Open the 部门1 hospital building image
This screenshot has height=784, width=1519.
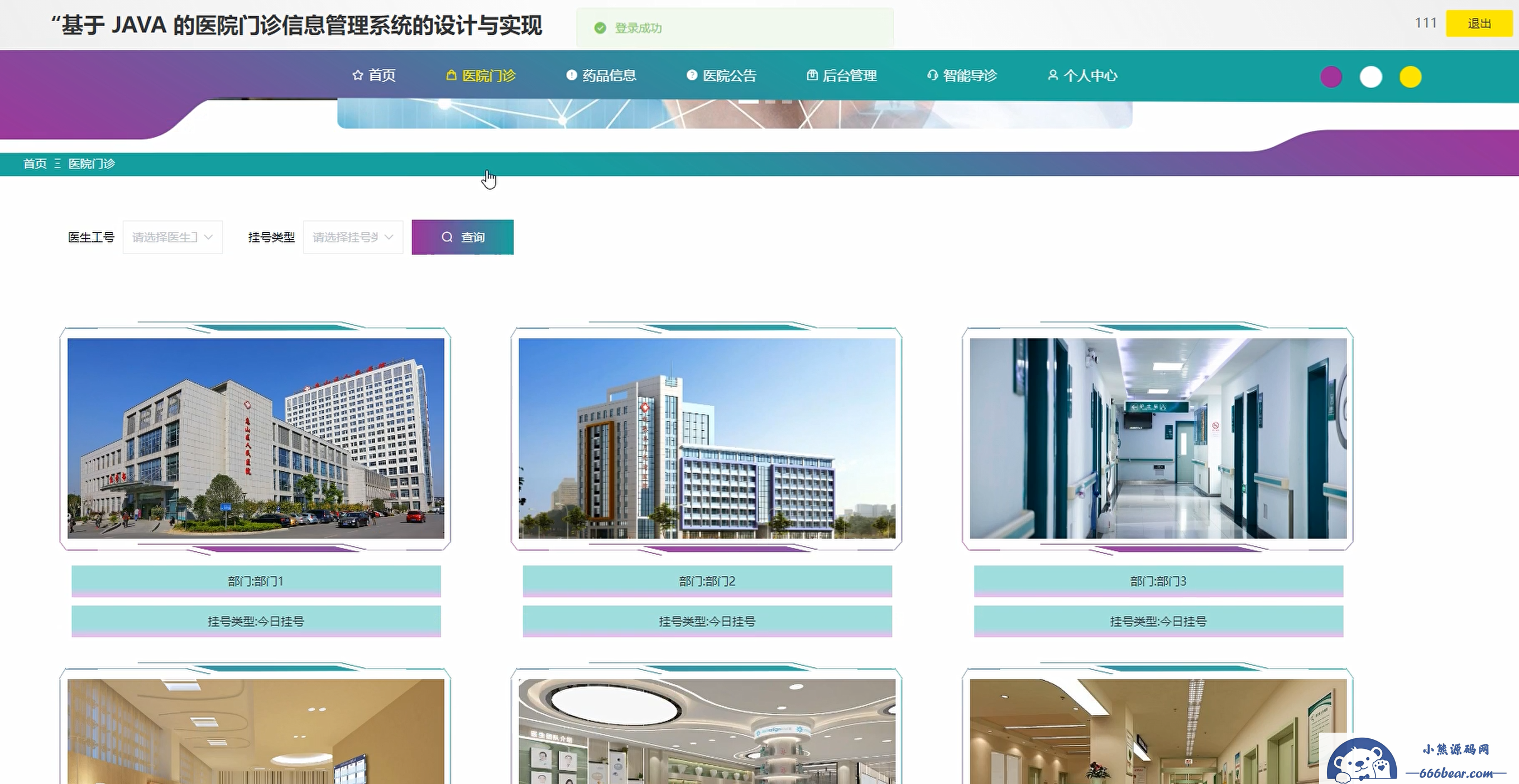[256, 438]
